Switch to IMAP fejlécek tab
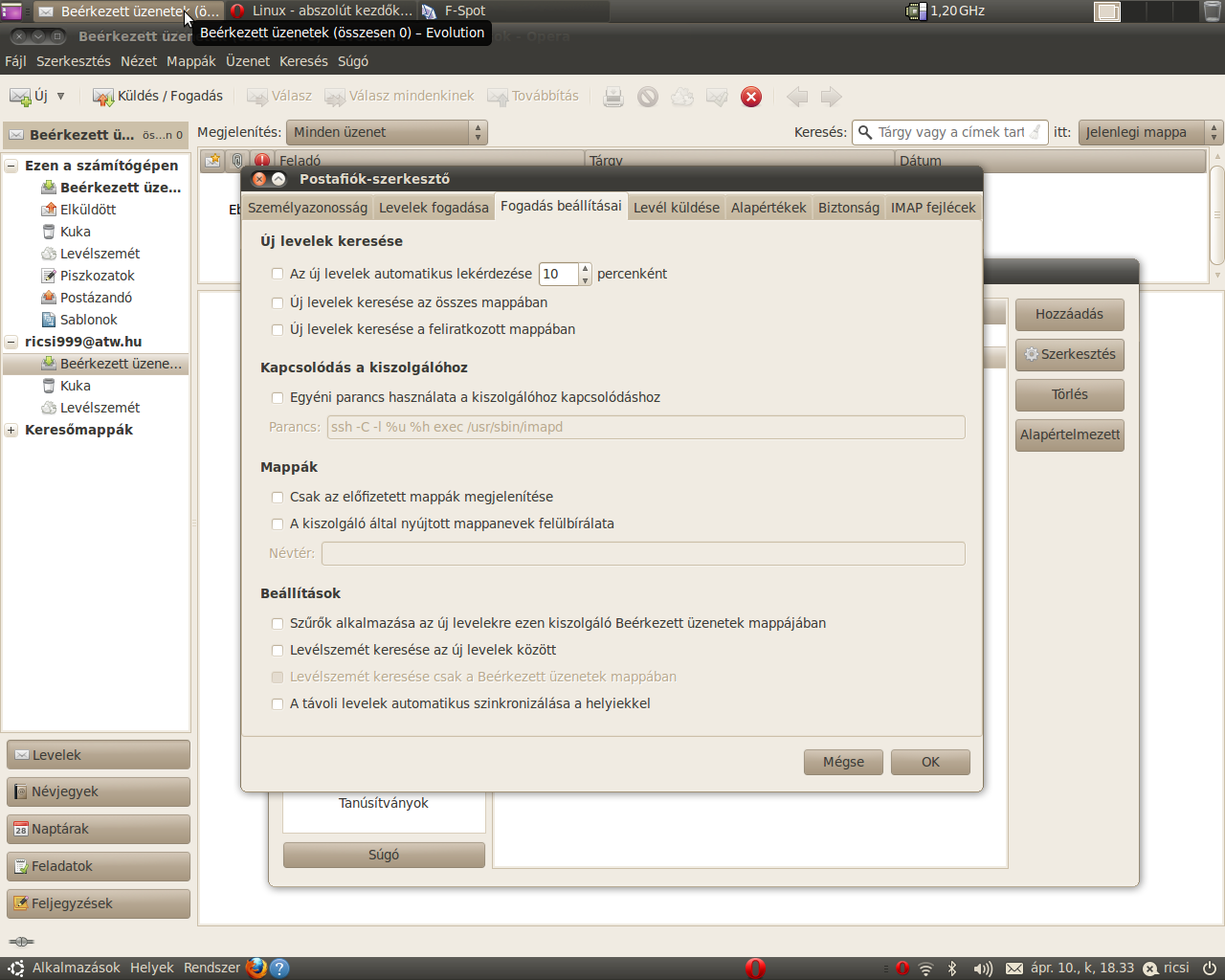 click(933, 208)
